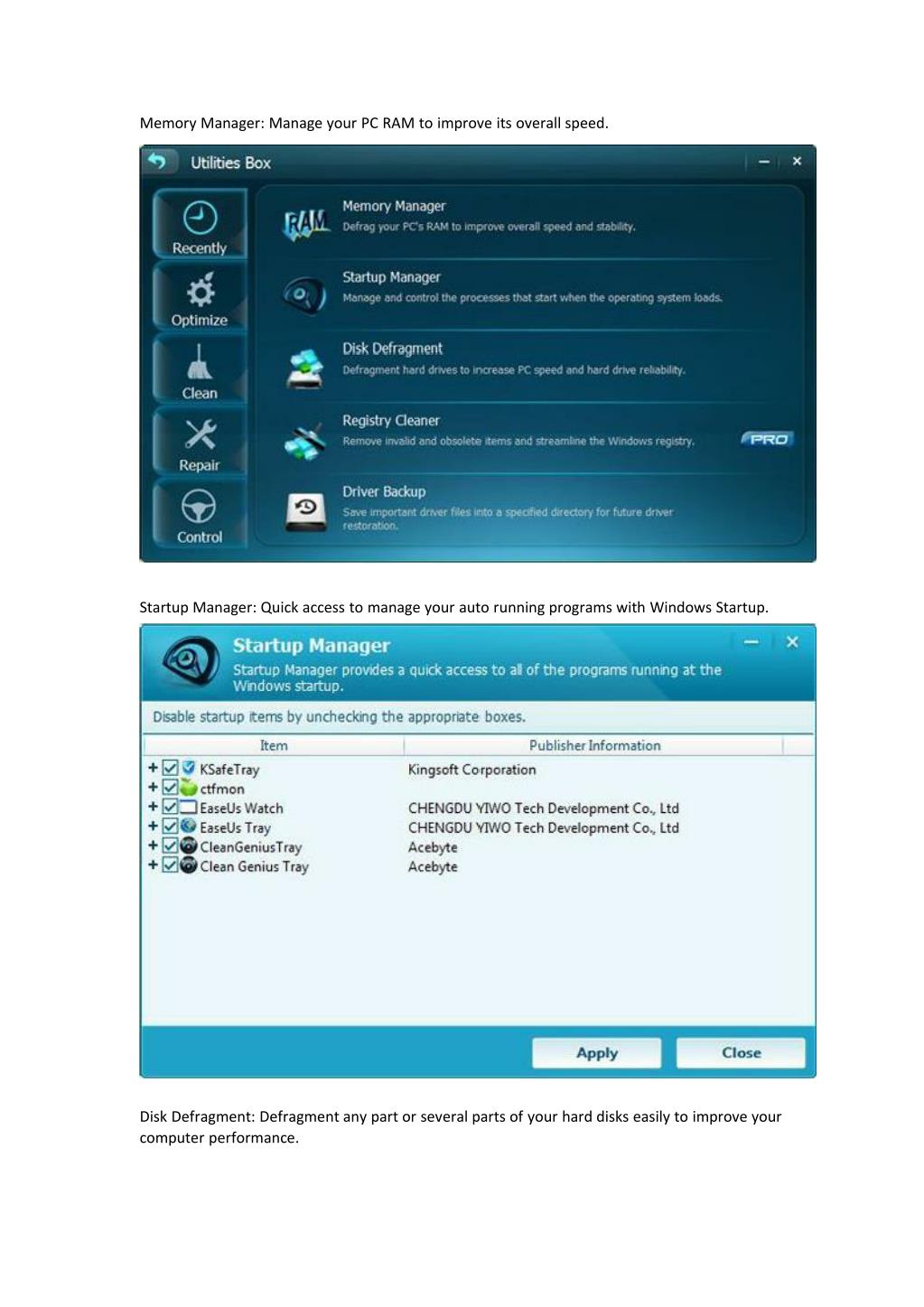Open Driver Backup utility
The image size is (924, 1307).
pyautogui.click(x=529, y=510)
